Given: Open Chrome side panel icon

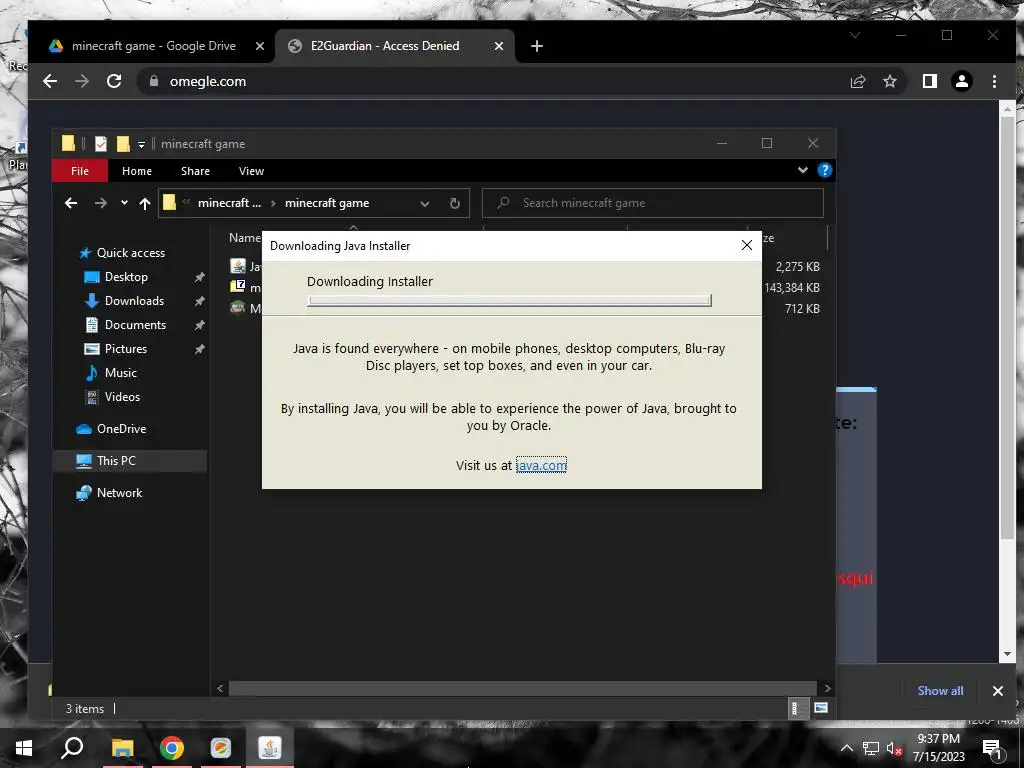Looking at the screenshot, I should point(929,81).
